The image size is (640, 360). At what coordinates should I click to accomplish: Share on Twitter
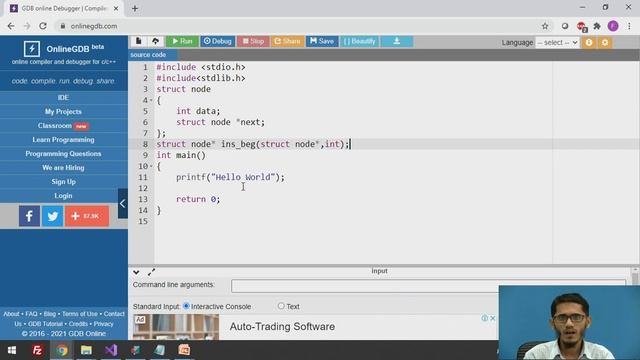click(x=53, y=216)
